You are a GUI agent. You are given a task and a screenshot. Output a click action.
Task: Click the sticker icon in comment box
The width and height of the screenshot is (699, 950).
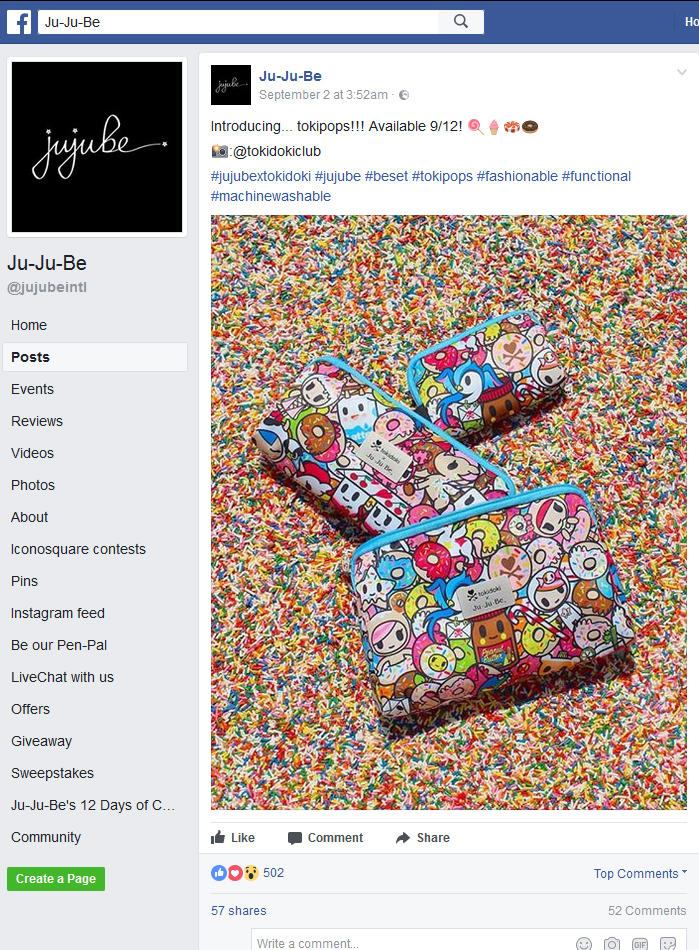coord(668,944)
